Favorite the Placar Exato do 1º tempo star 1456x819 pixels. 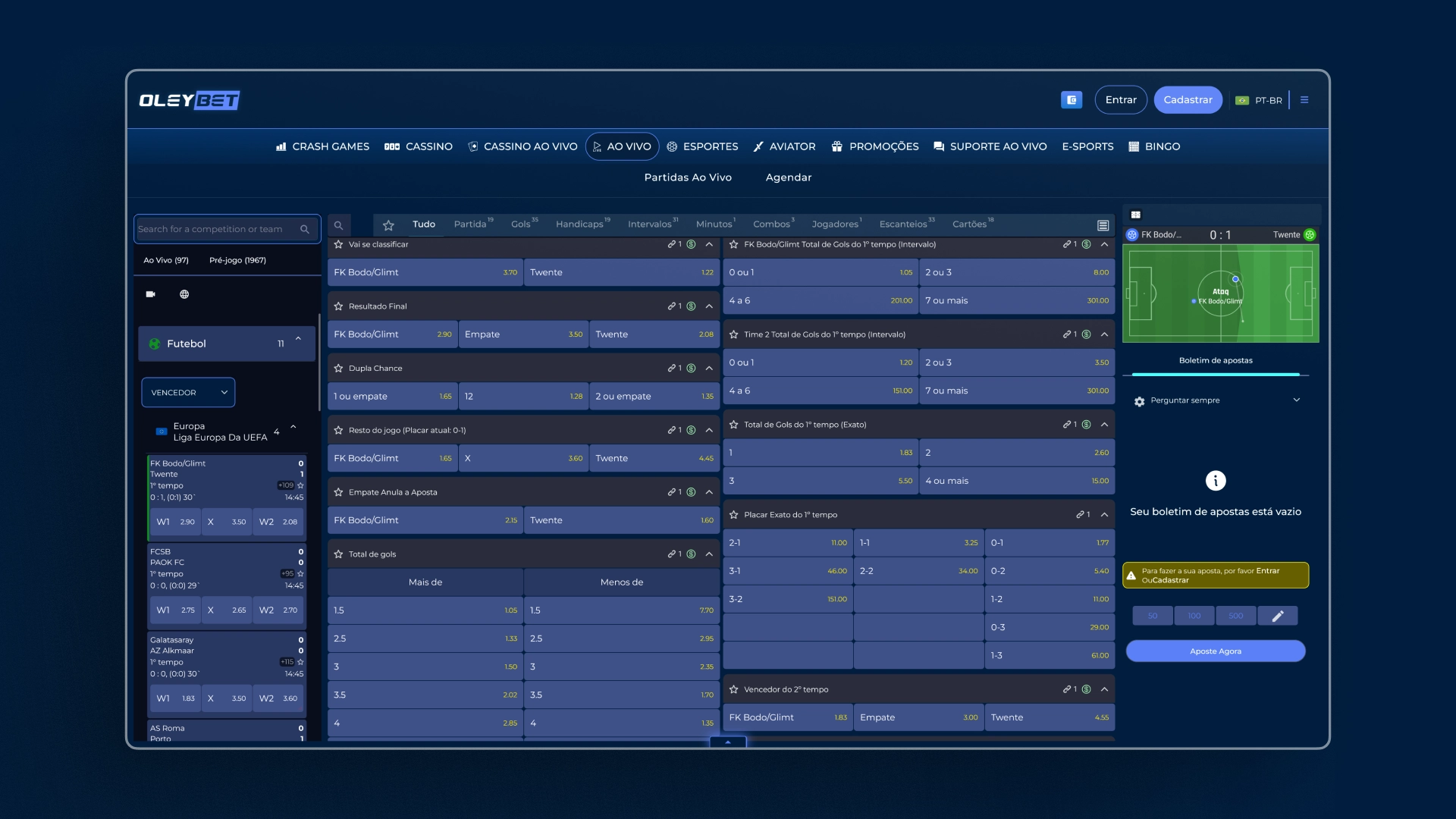(734, 515)
